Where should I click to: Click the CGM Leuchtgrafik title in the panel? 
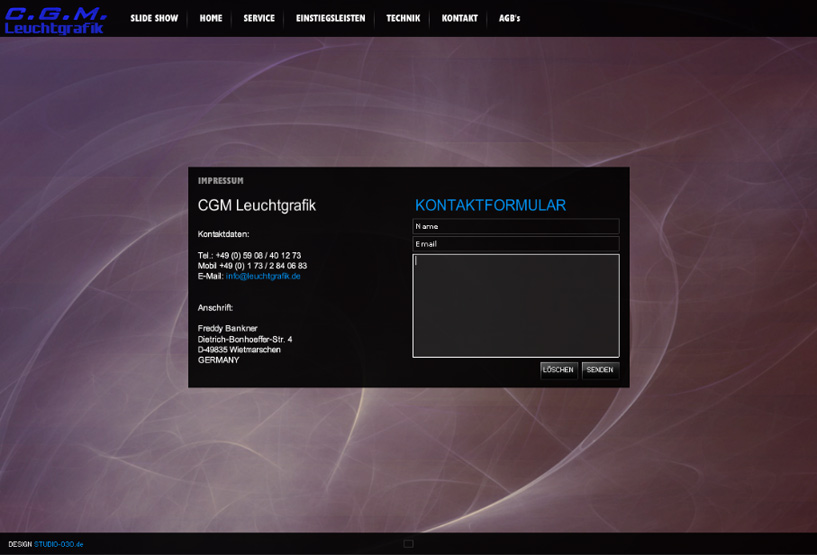point(257,206)
